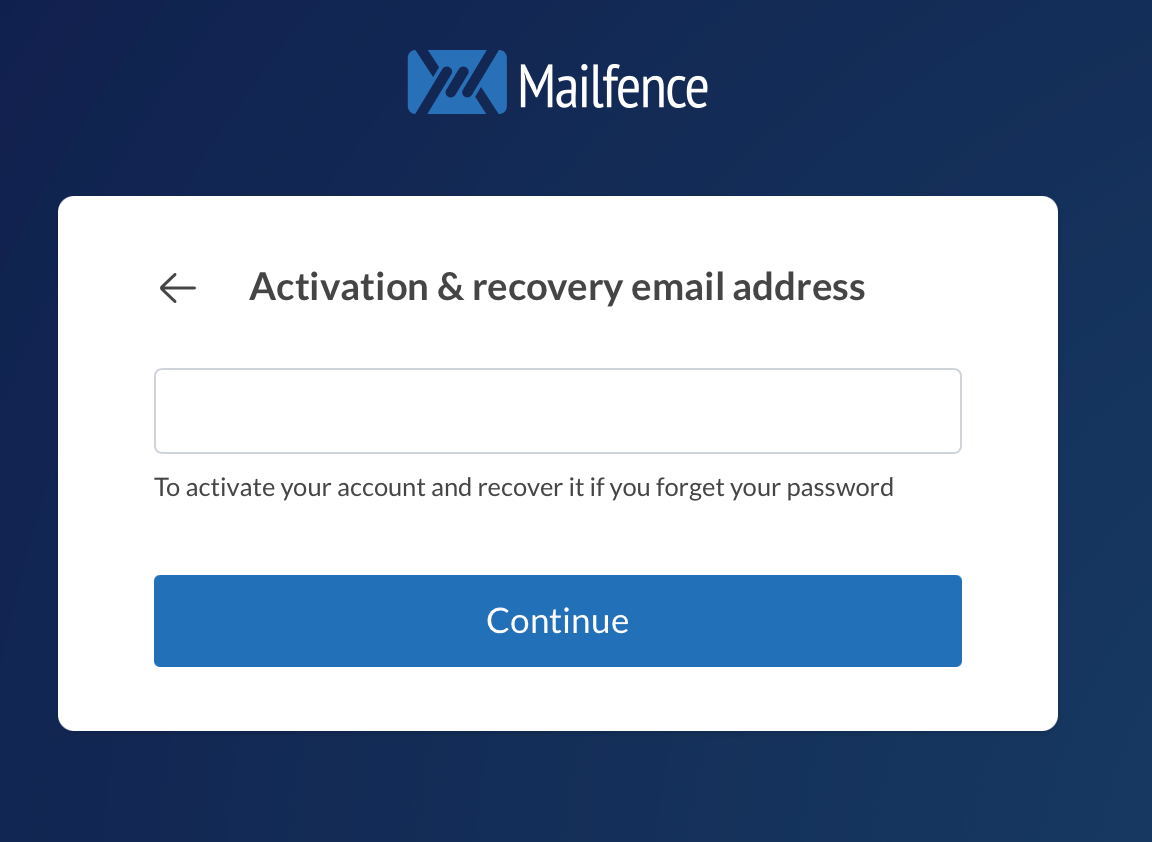Click the blue envelope emblem in the Mailfence logo
Image resolution: width=1152 pixels, height=842 pixels.
coord(455,80)
